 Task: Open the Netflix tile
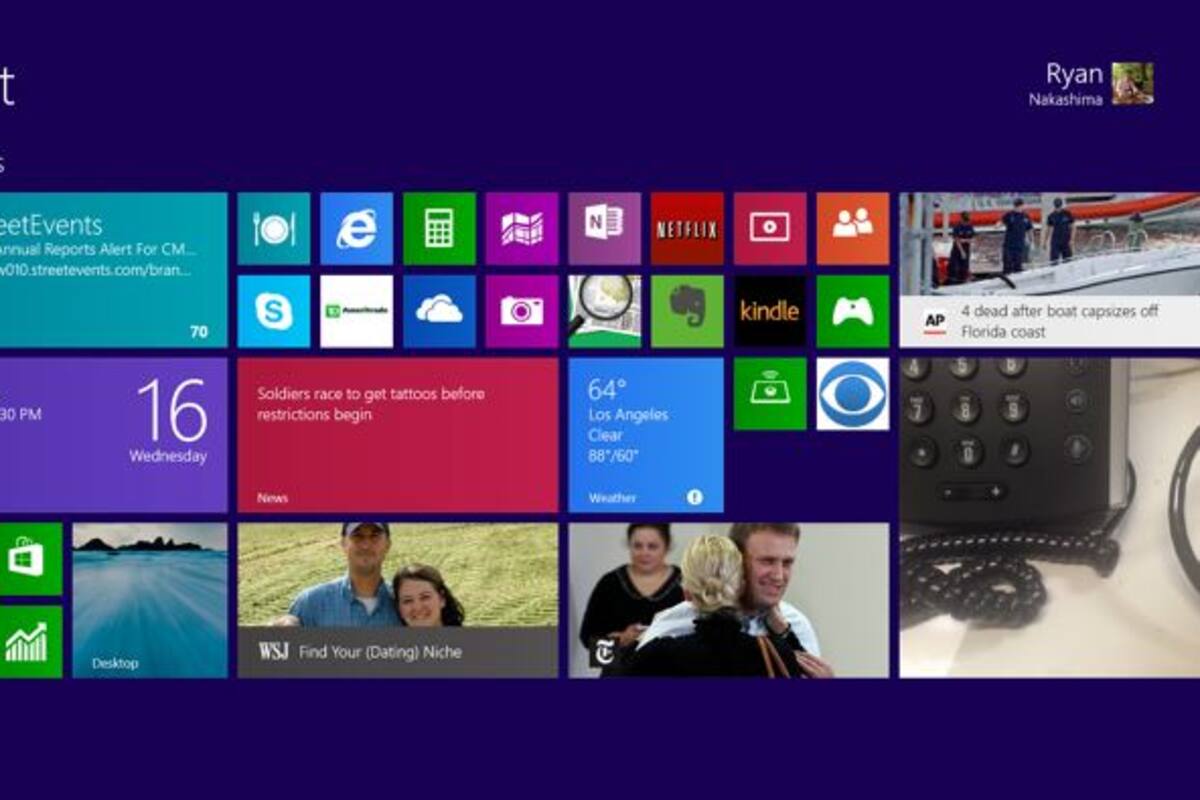click(x=687, y=229)
